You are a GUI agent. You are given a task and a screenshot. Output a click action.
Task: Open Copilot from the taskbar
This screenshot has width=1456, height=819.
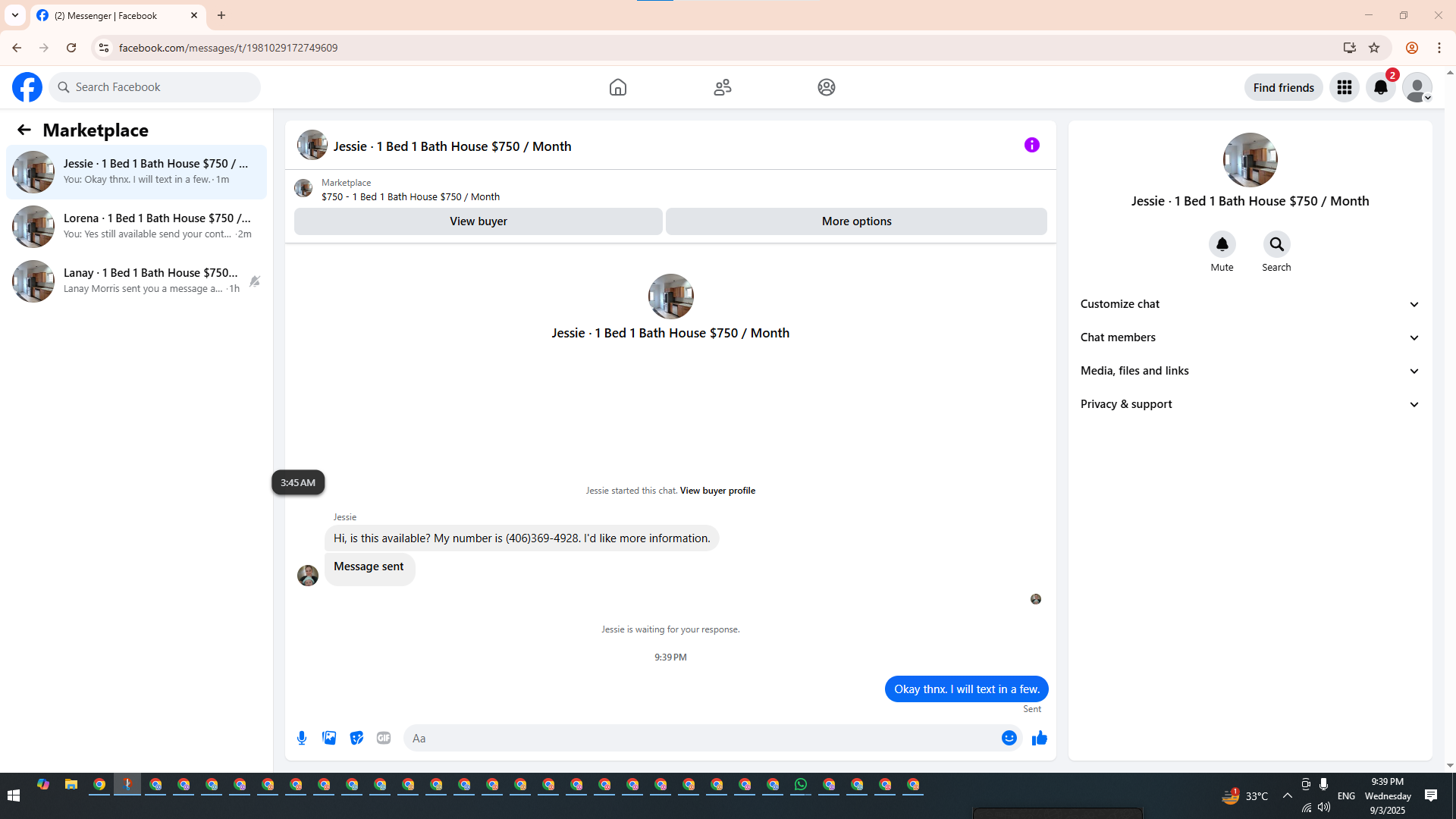click(x=43, y=785)
